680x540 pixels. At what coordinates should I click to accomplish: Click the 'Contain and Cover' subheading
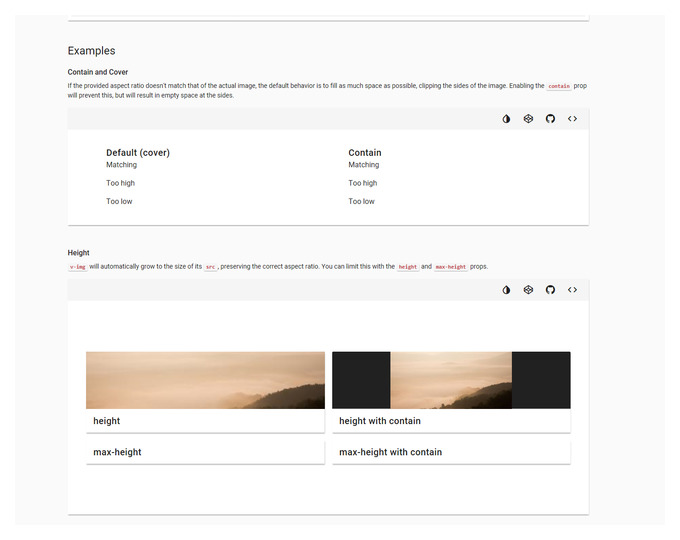point(98,72)
